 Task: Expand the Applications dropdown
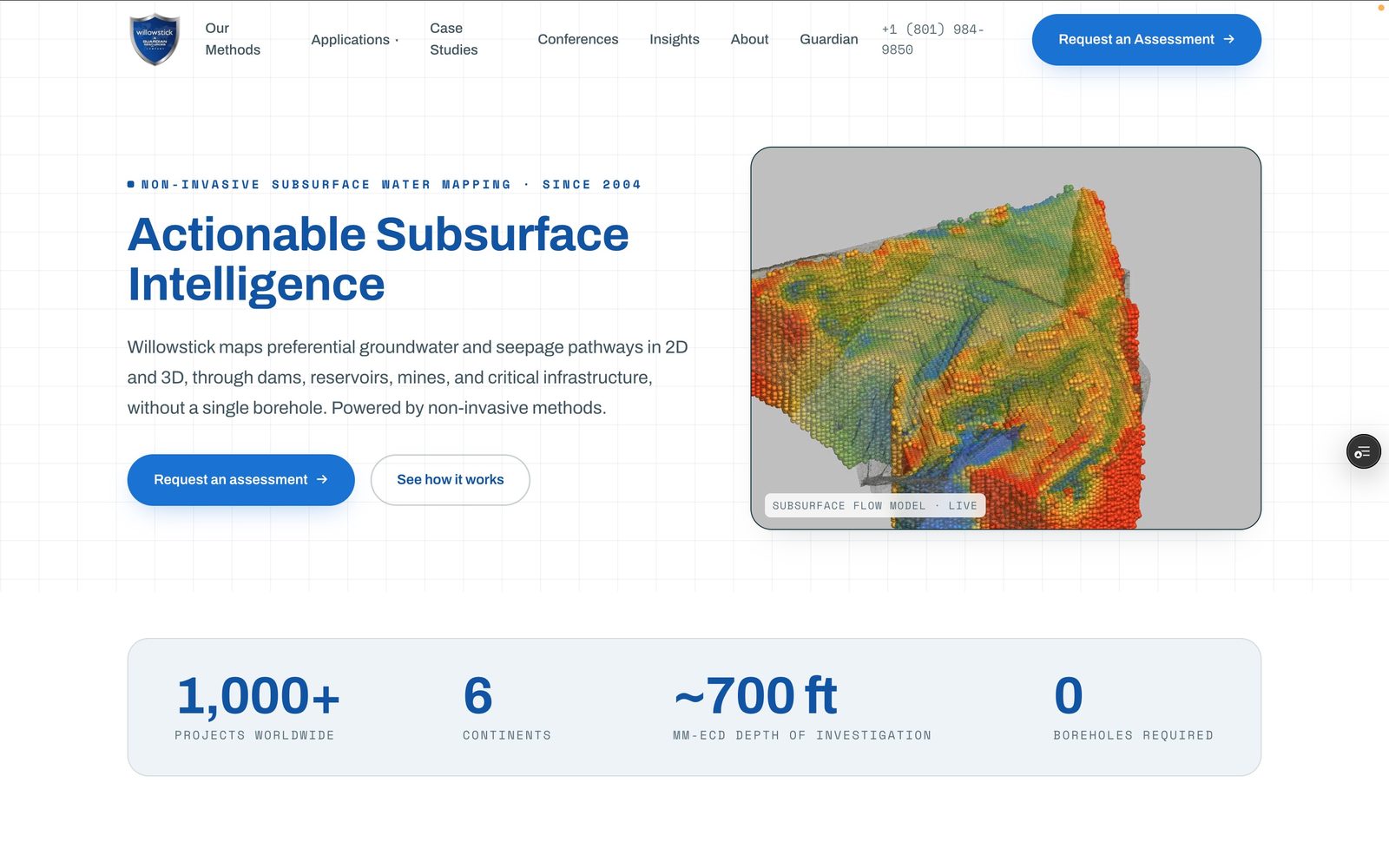coord(354,40)
